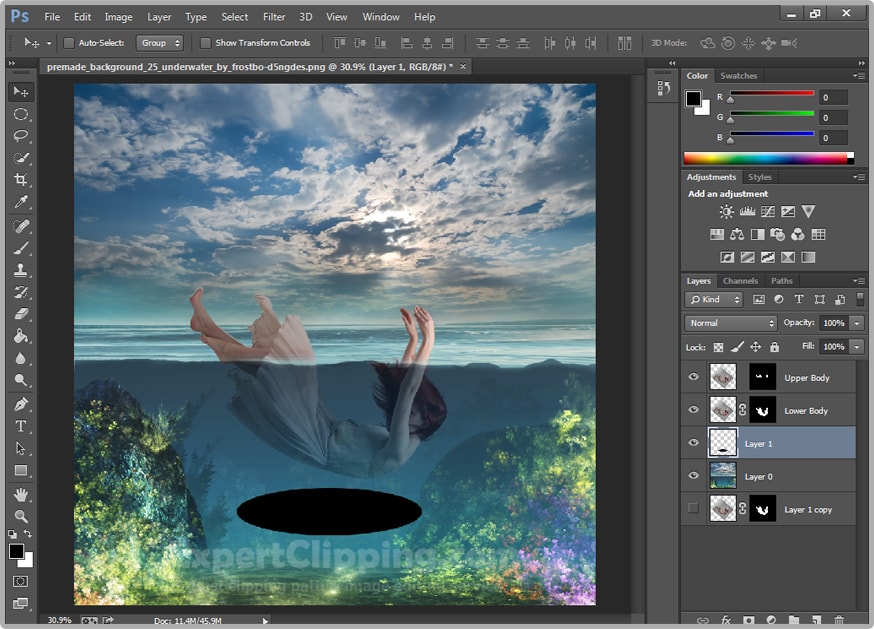Enable Show Transform Controls checkbox
Viewport: 874px width, 629px height.
pos(206,43)
